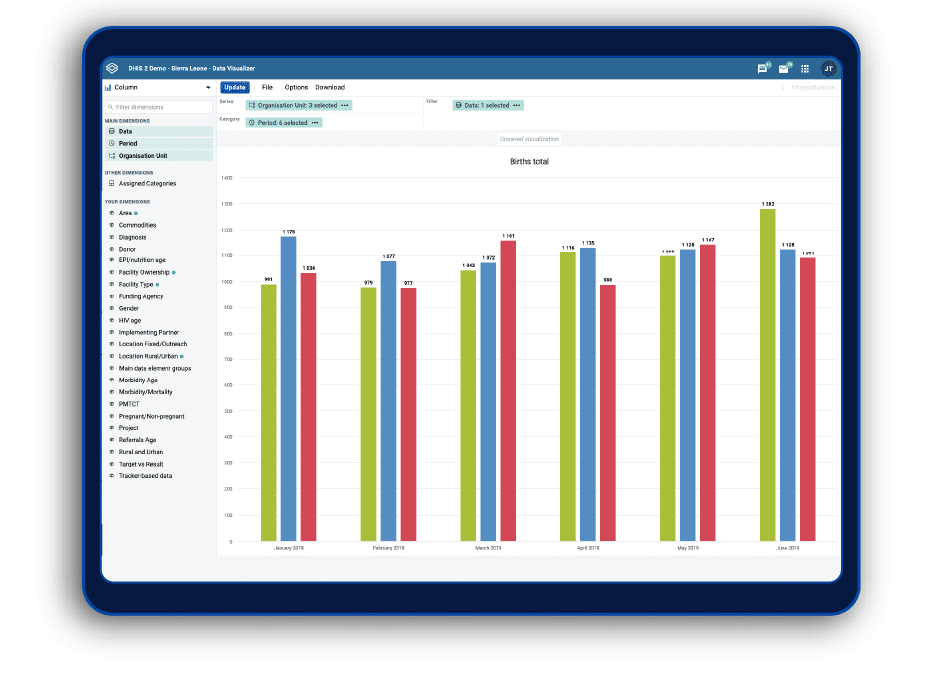Open Period chip options ellipsis

[x=315, y=123]
